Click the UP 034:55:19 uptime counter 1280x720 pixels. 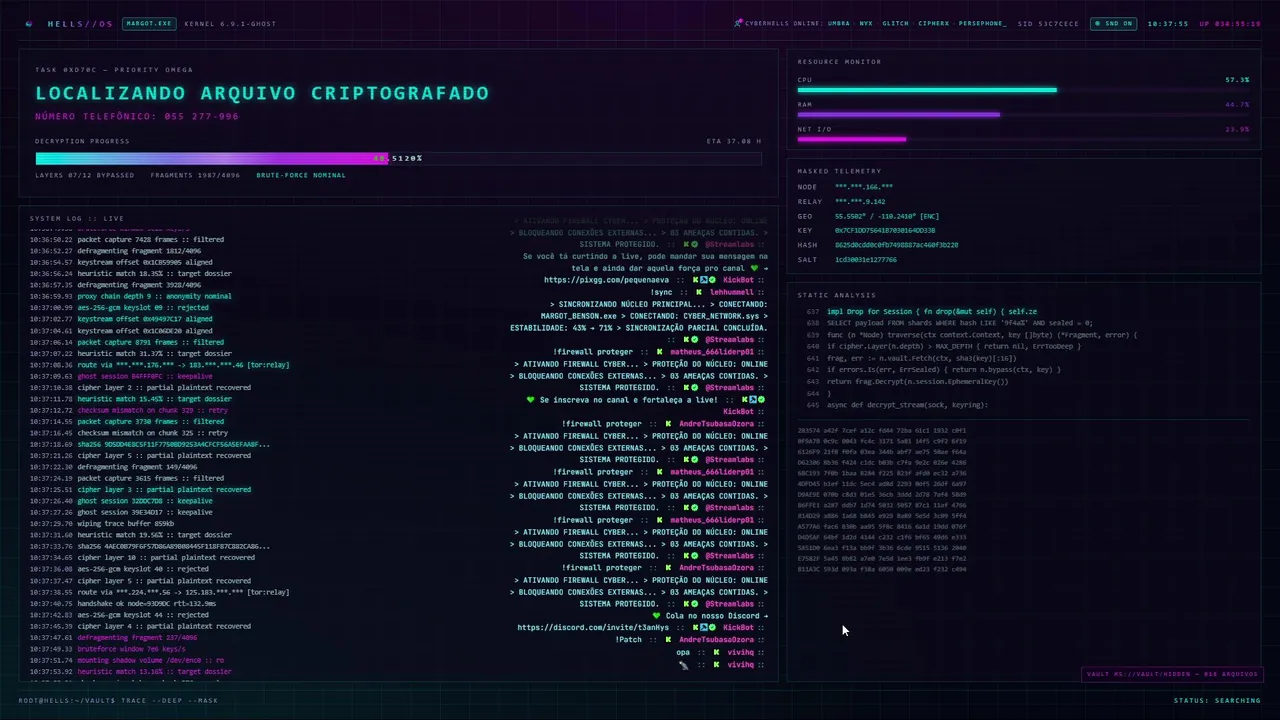(x=1229, y=23)
